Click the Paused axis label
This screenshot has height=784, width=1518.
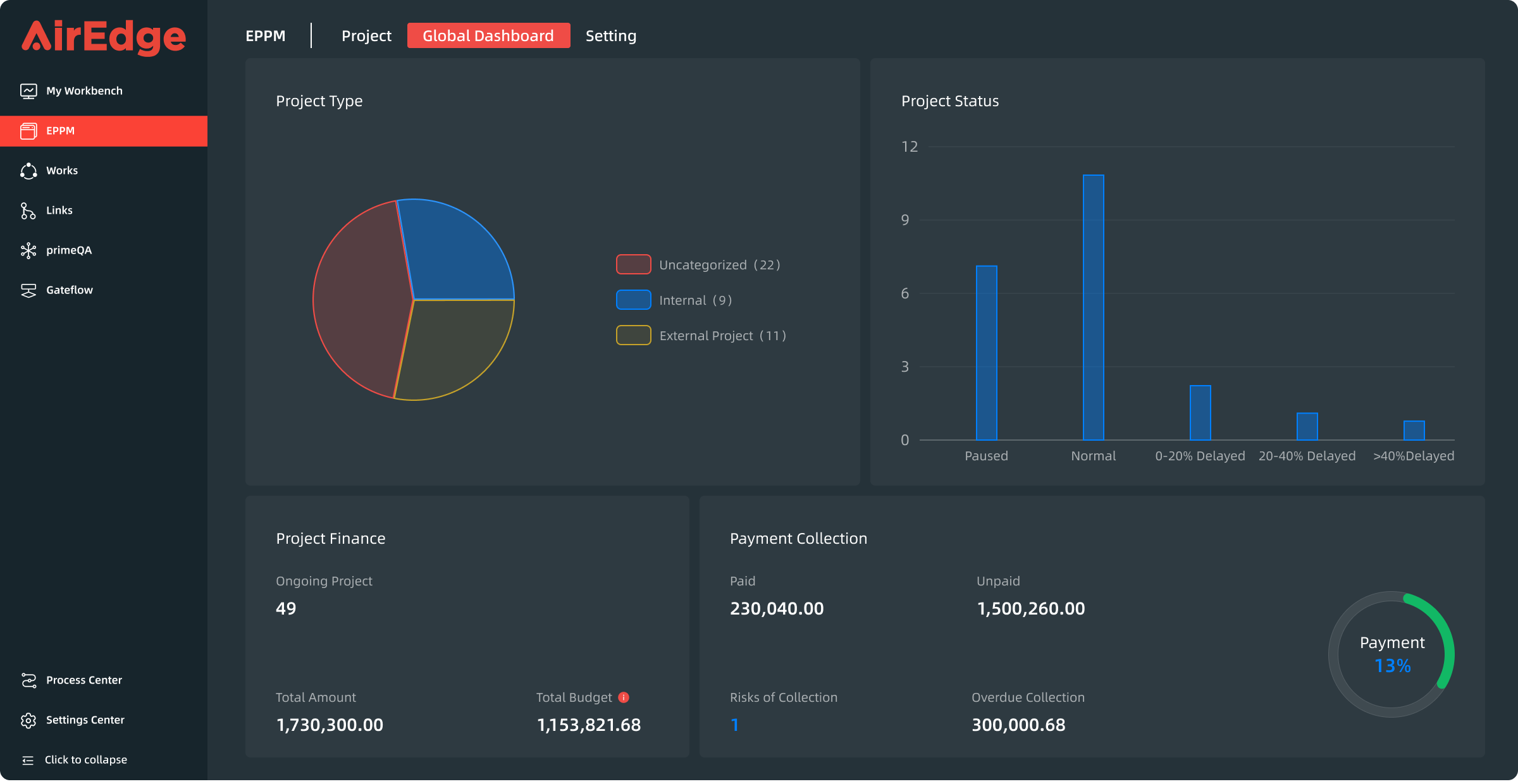[x=986, y=456]
